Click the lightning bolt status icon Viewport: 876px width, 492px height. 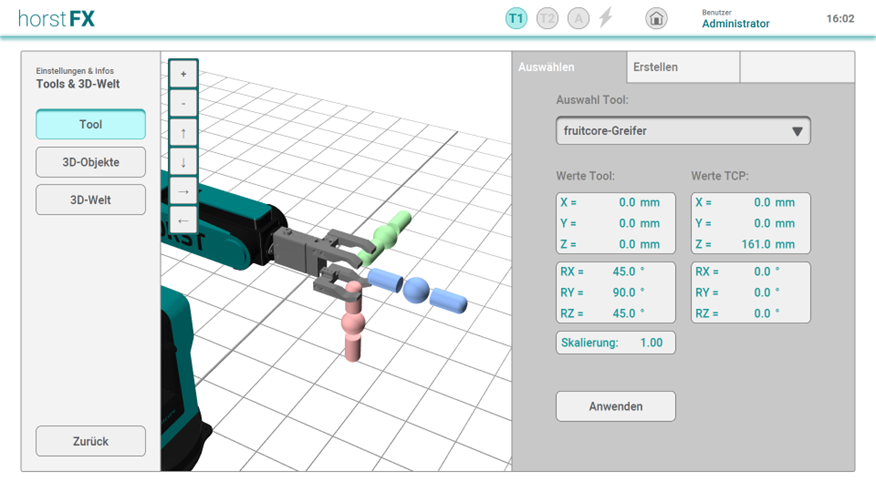click(x=606, y=18)
